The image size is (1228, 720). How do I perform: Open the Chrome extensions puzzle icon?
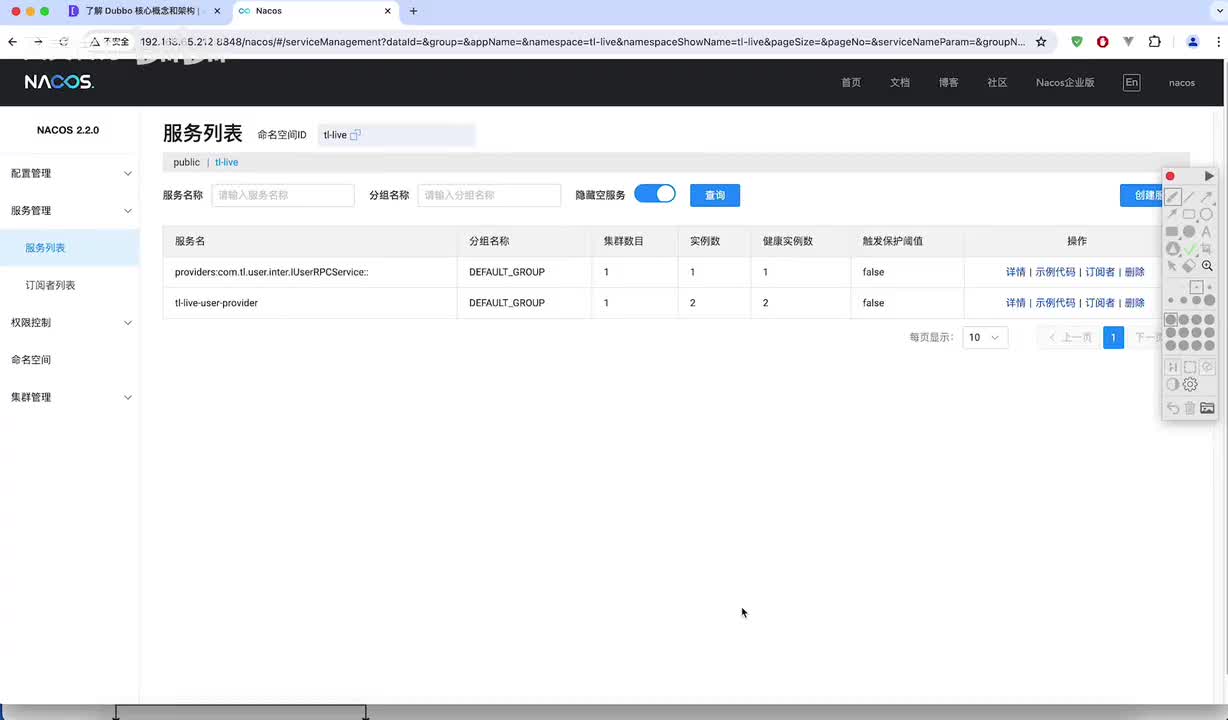pos(1155,42)
